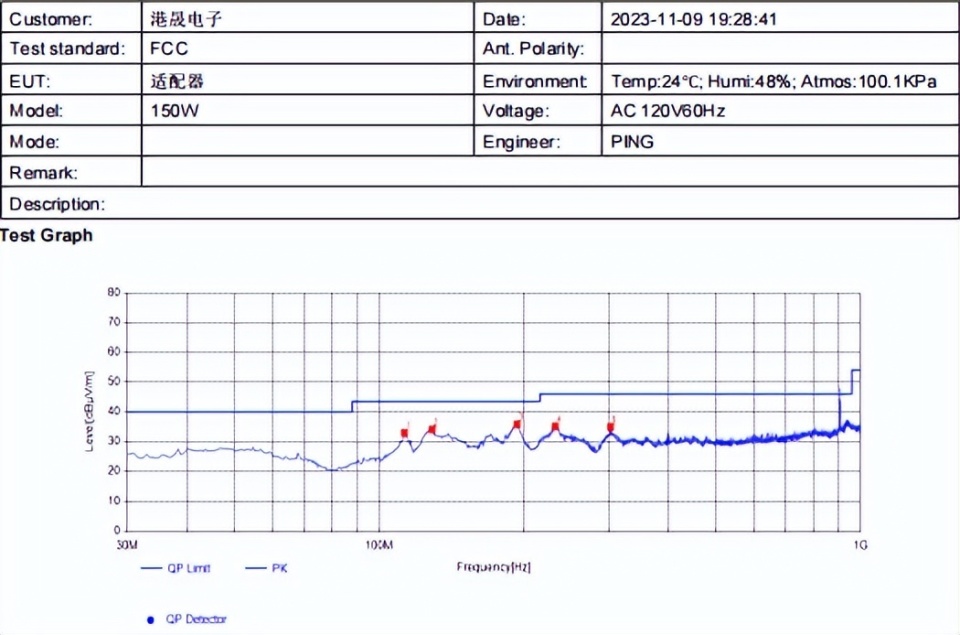Click the Test Graph heading
Screen dimensions: 960x635
pos(47,235)
